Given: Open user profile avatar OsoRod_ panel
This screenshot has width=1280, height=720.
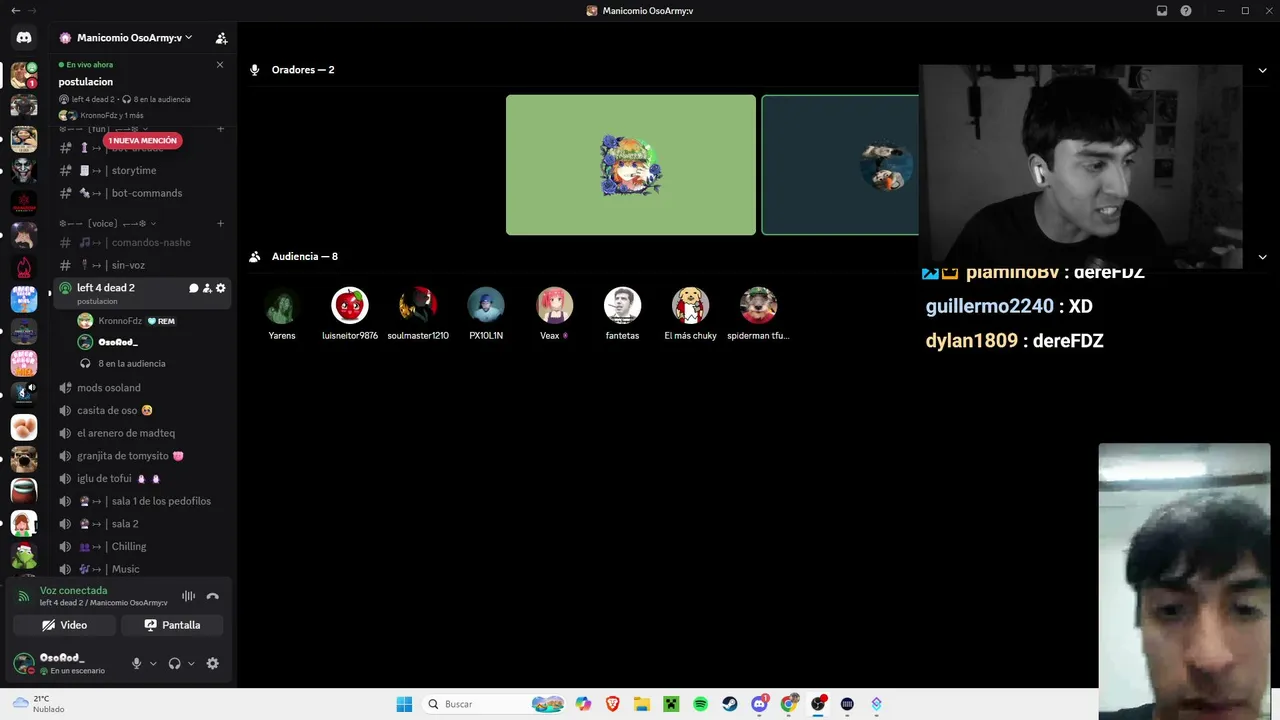Looking at the screenshot, I should [24, 663].
